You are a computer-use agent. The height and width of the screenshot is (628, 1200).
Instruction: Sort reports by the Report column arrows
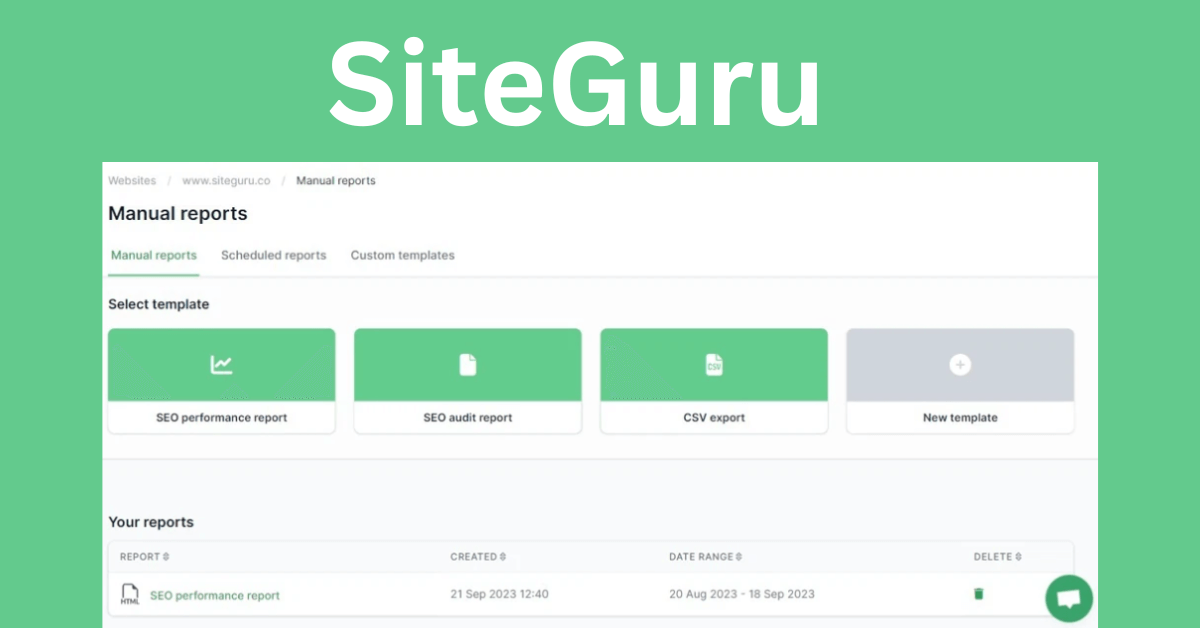point(167,557)
